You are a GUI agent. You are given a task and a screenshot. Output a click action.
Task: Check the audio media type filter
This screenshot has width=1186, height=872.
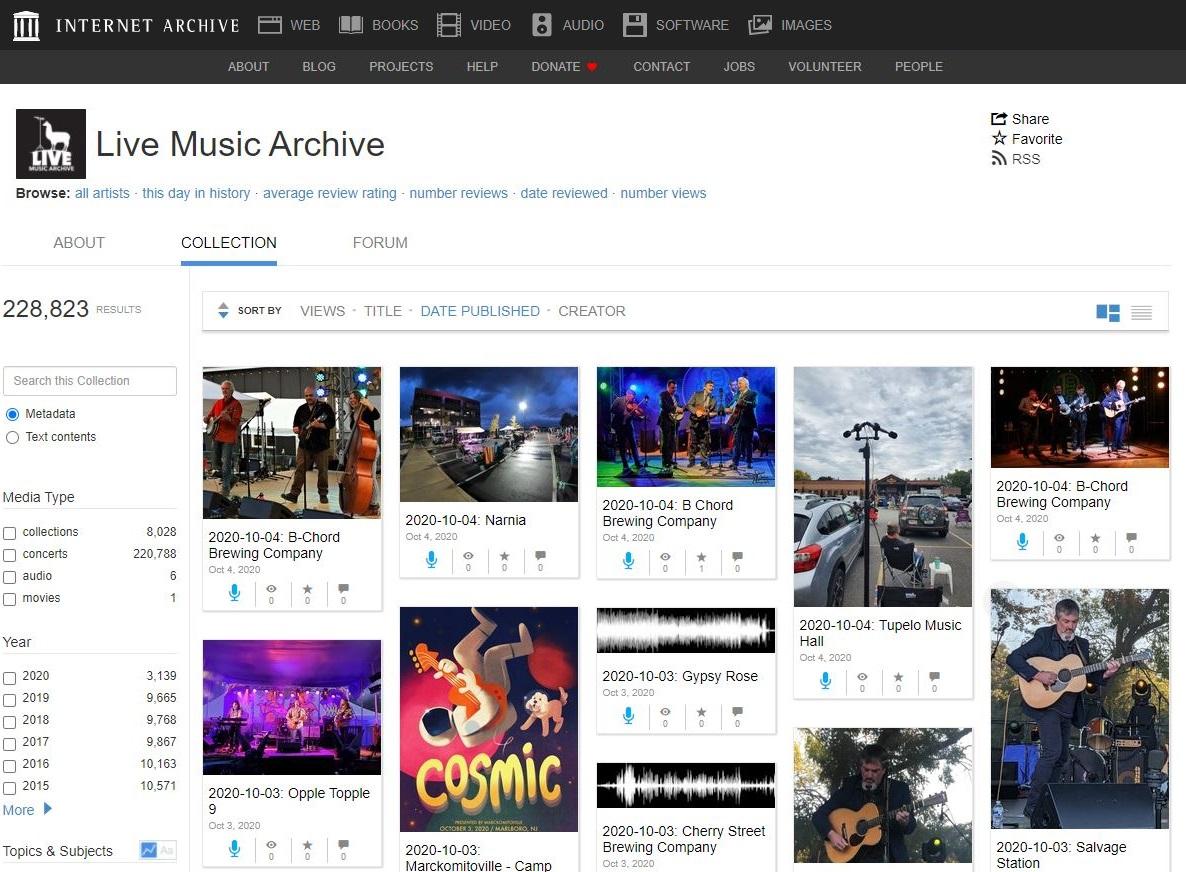[10, 577]
